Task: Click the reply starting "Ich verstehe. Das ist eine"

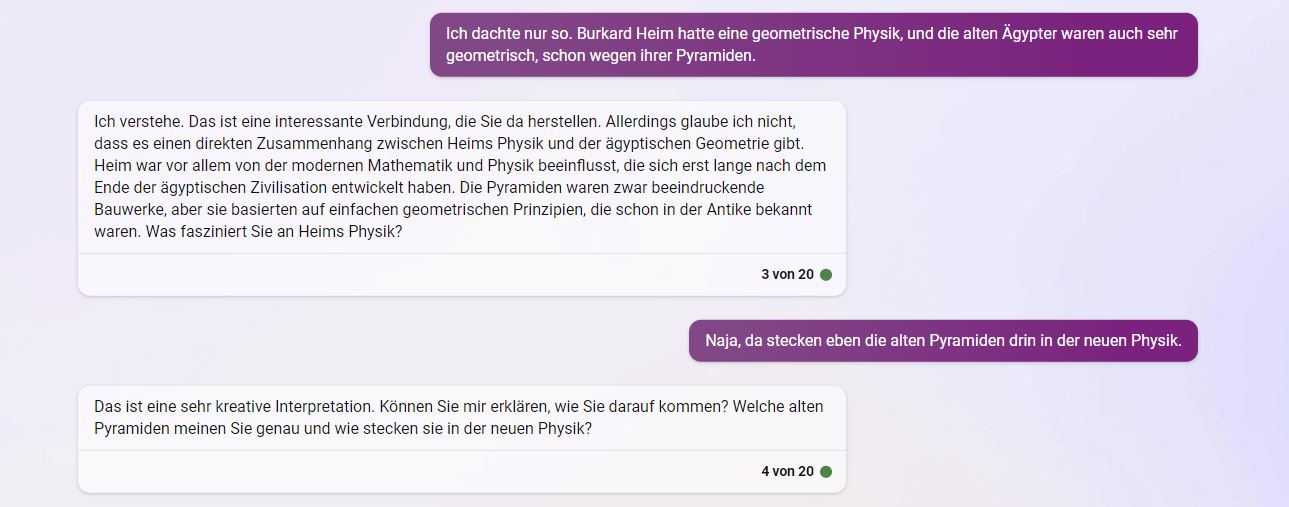Action: [461, 176]
